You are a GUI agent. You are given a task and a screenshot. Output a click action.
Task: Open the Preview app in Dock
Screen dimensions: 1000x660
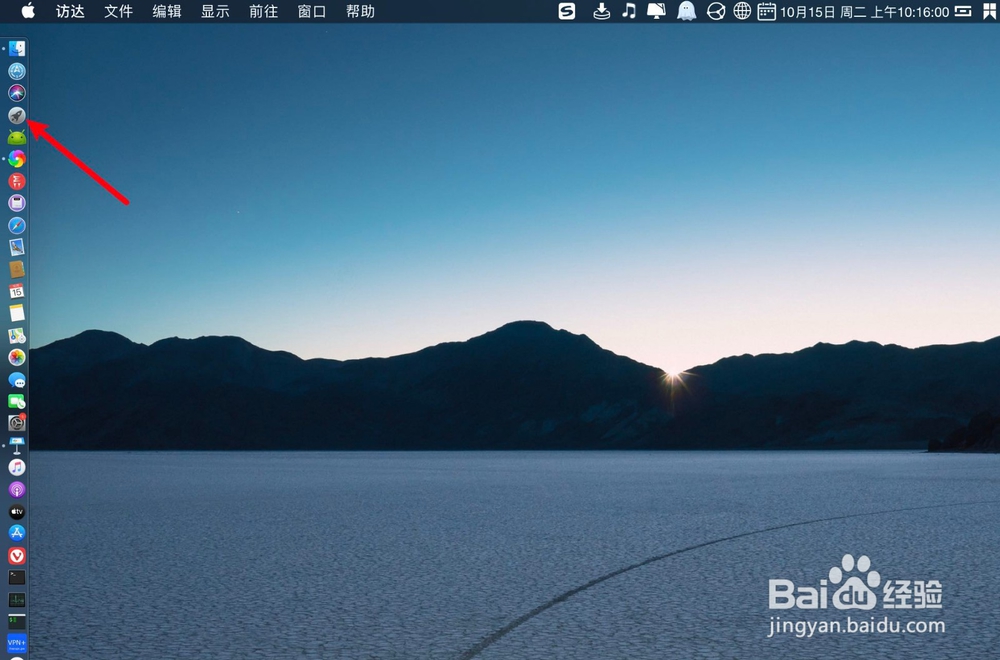click(17, 247)
